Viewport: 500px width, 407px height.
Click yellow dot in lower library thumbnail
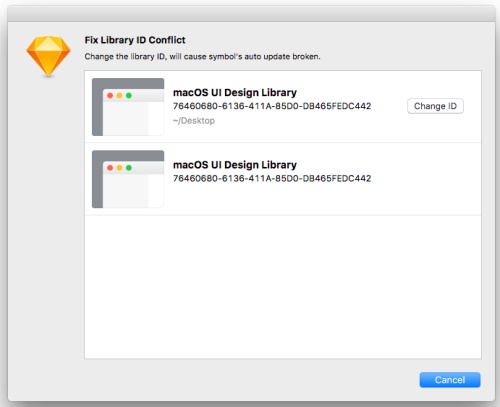[x=119, y=168]
